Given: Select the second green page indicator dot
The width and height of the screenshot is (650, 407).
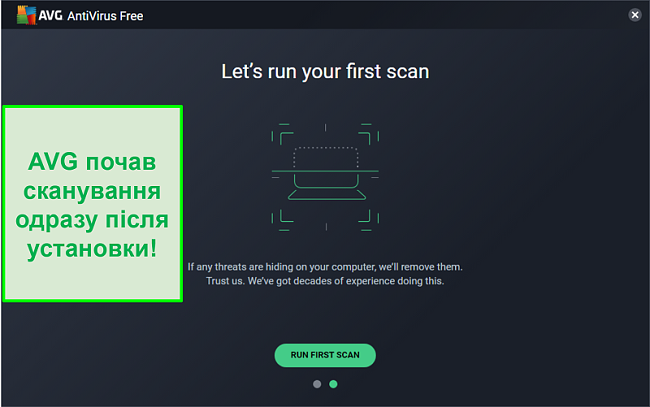Looking at the screenshot, I should point(333,384).
